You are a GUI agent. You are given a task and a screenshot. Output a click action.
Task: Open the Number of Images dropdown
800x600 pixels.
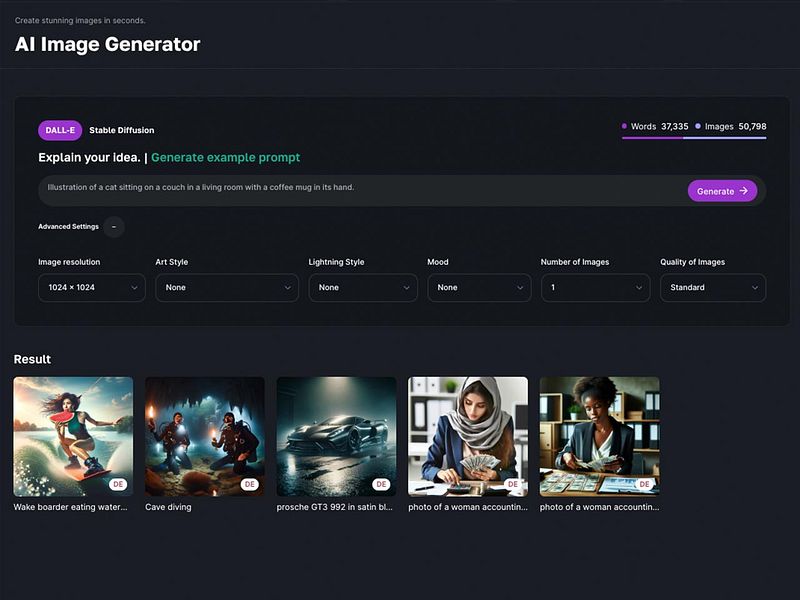[x=594, y=288]
